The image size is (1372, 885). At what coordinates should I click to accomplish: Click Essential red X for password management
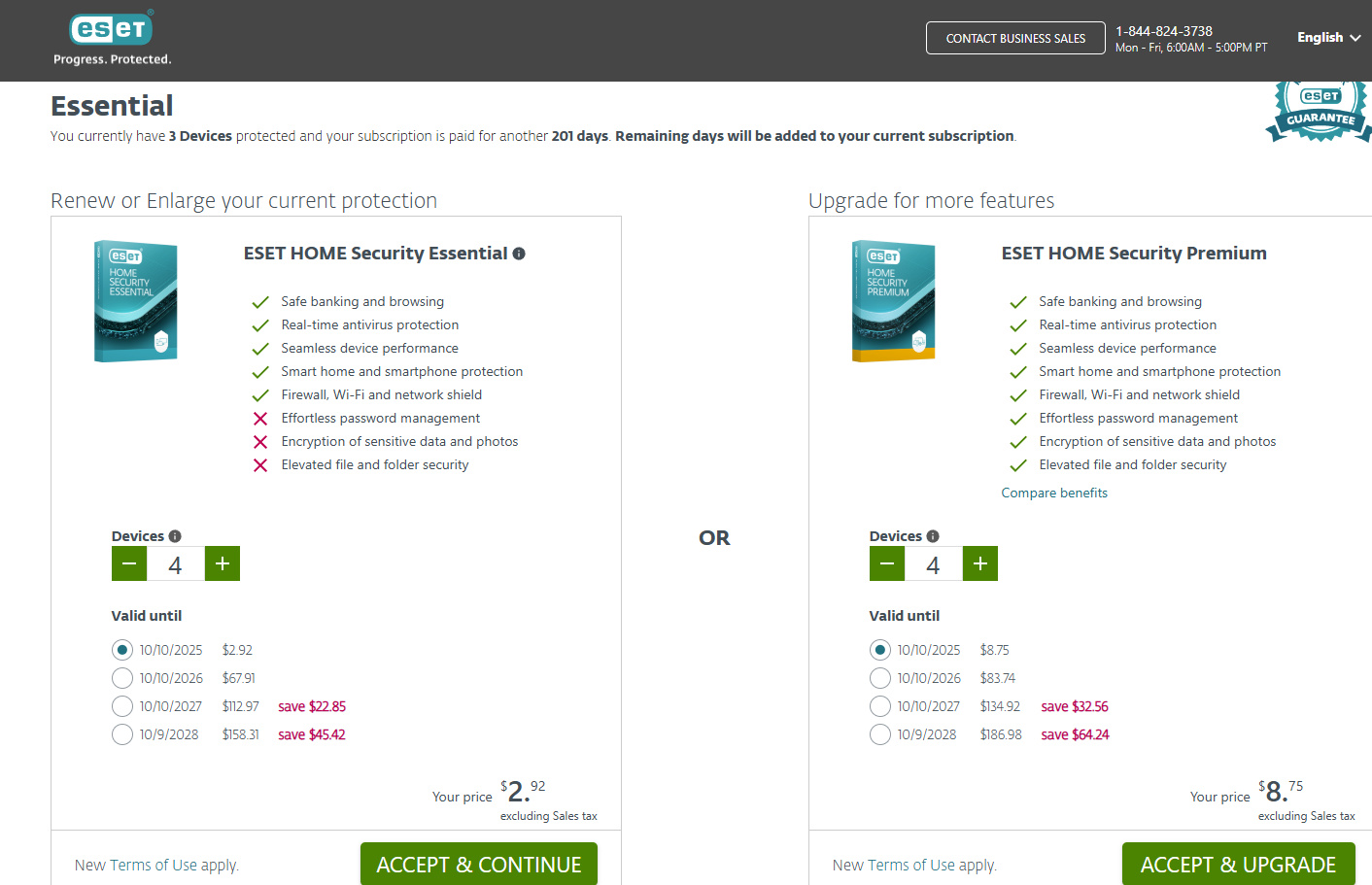260,419
